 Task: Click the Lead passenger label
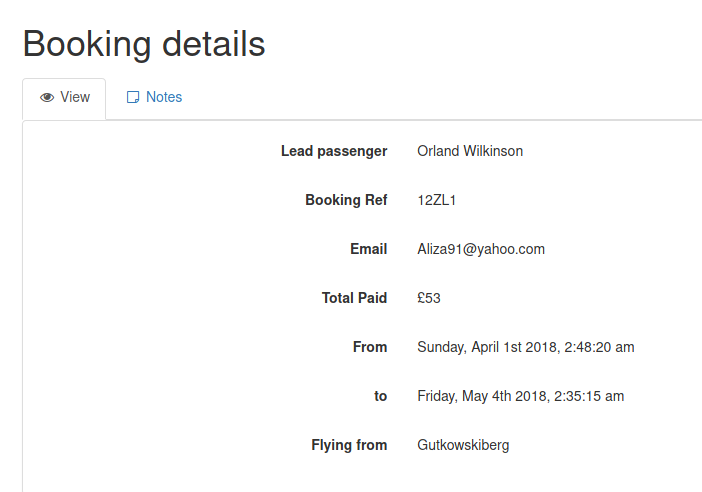tap(334, 151)
